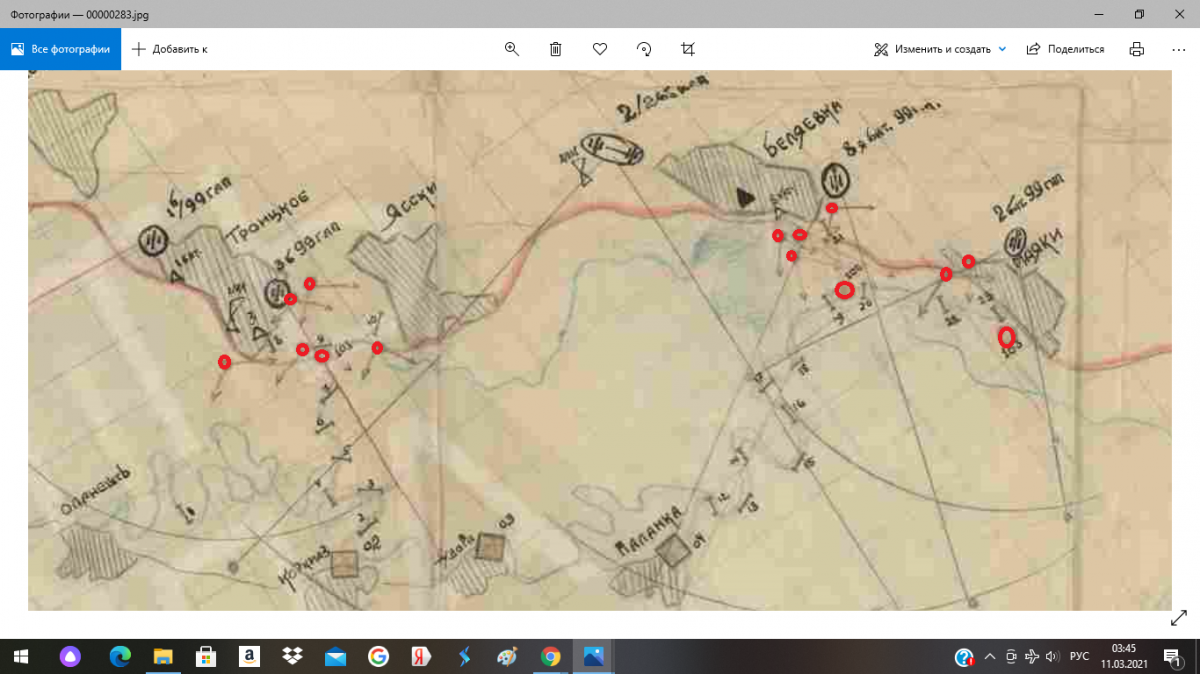Viewport: 1200px width, 674px height.
Task: Open the Windows Start menu
Action: (x=21, y=657)
